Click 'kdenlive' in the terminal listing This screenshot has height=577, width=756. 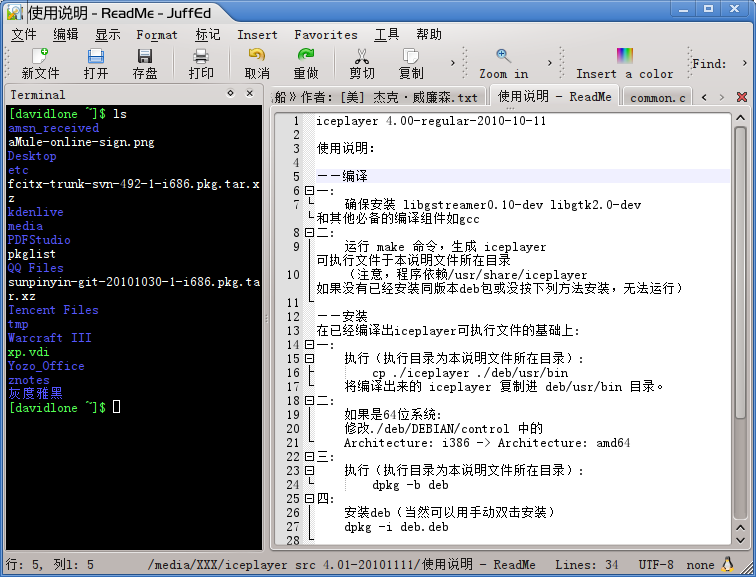point(36,212)
